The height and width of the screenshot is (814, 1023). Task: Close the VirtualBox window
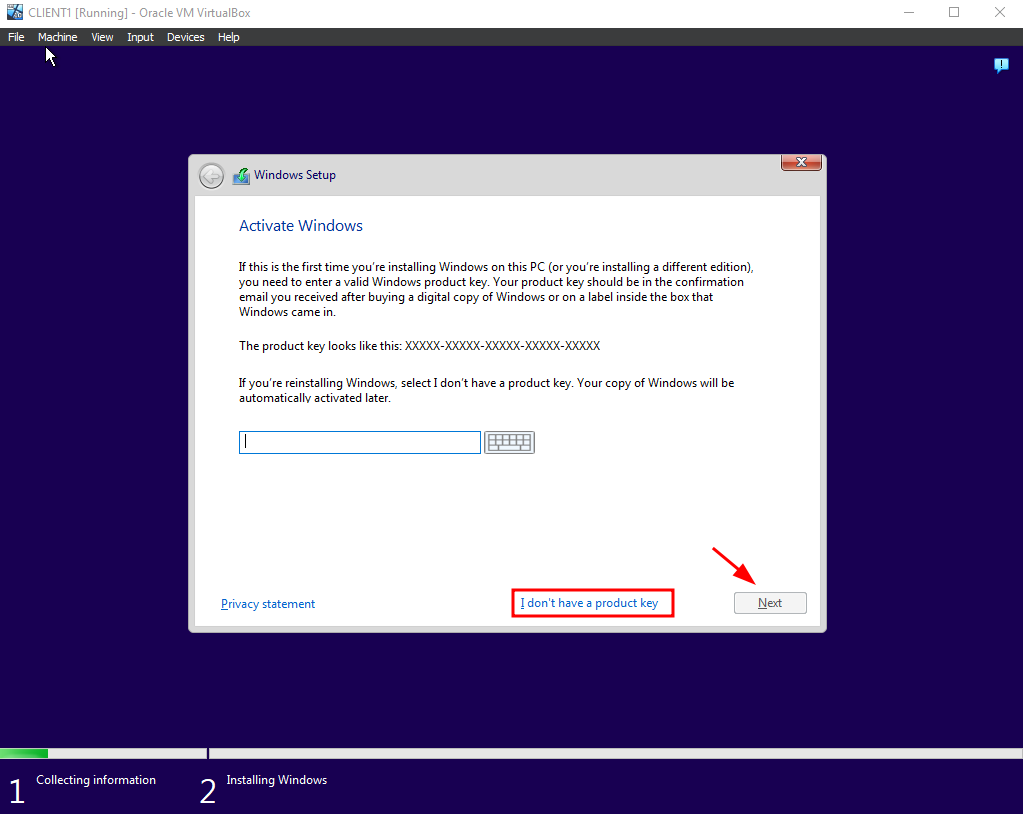click(x=1000, y=12)
